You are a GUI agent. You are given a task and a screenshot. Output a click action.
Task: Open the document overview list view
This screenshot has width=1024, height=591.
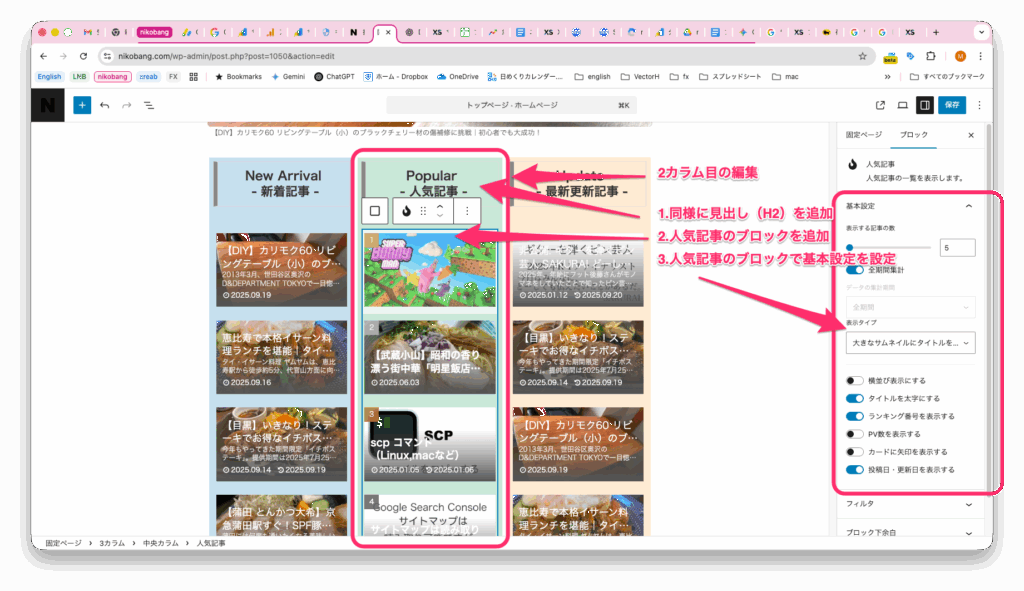148,105
